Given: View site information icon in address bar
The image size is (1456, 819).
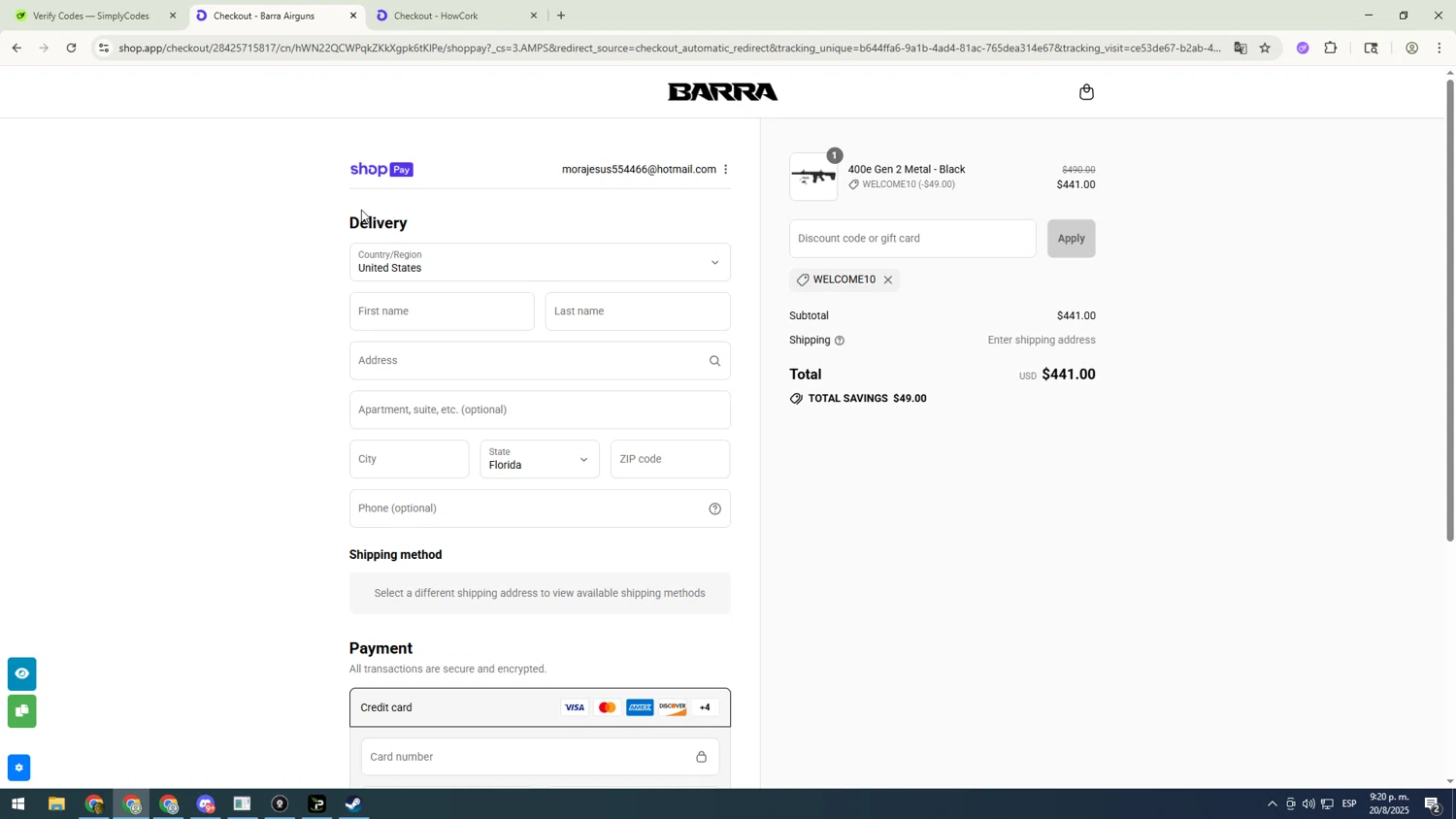Looking at the screenshot, I should tap(104, 48).
